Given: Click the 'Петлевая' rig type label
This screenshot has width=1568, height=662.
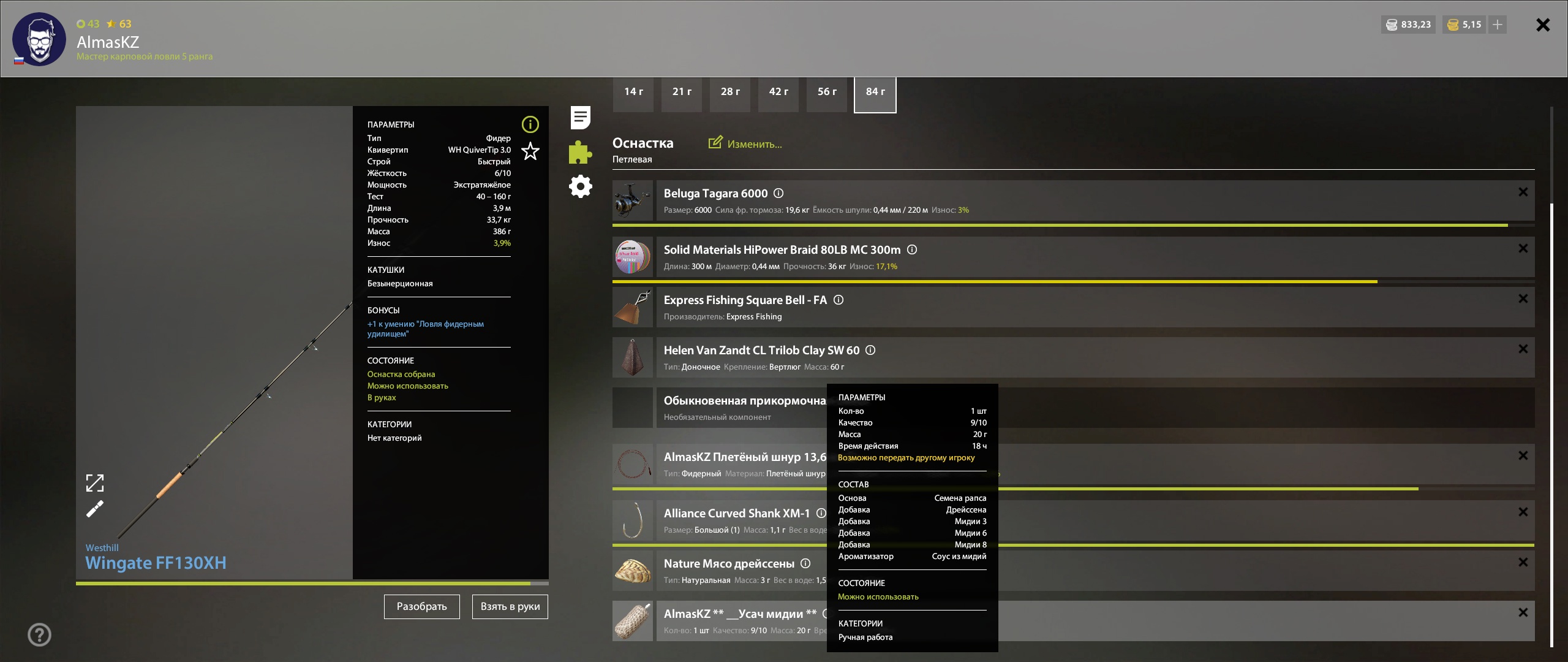Looking at the screenshot, I should [x=632, y=159].
